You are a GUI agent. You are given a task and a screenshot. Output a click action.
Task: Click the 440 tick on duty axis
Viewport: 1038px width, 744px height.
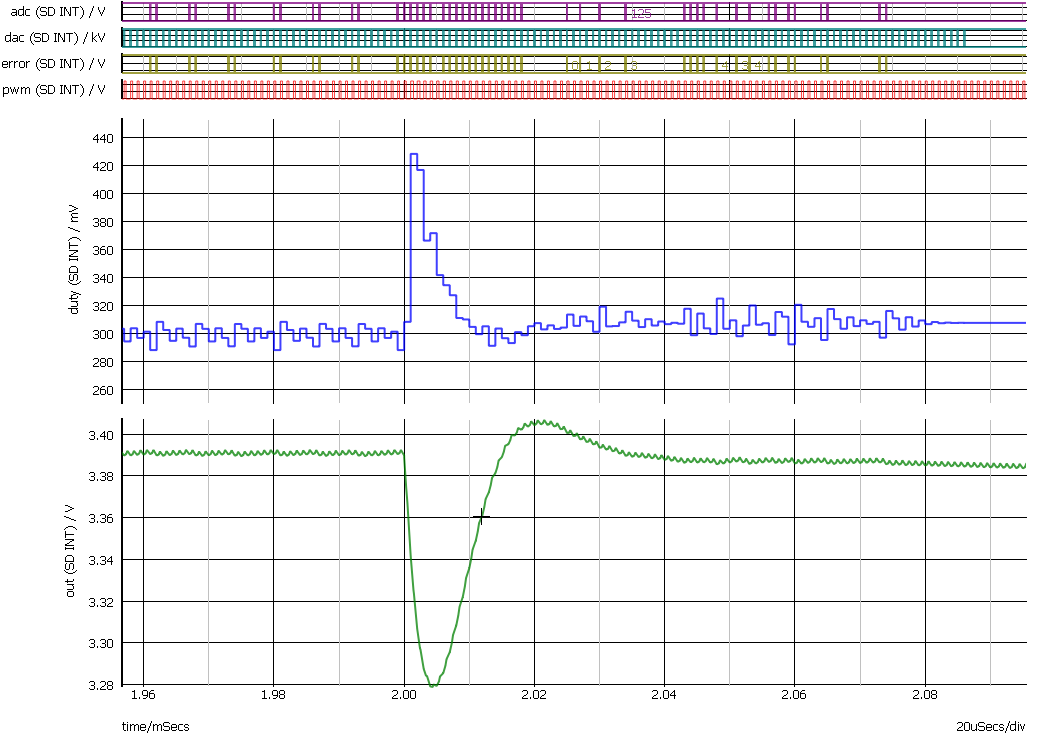pos(103,138)
